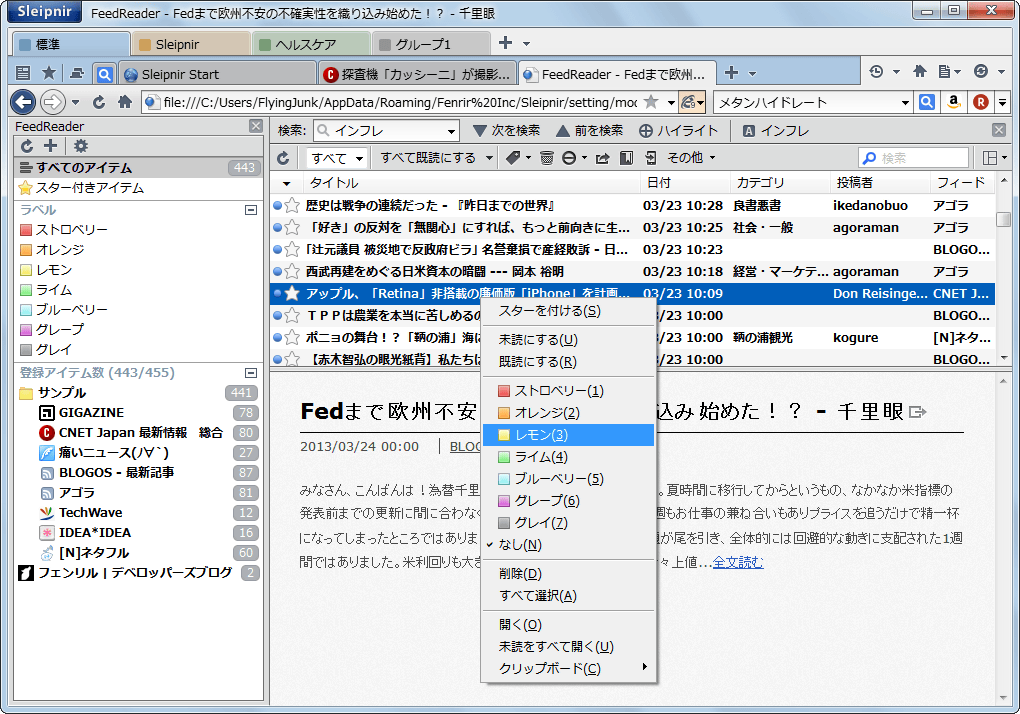Click the layout view icon at toolbar right
This screenshot has width=1020, height=714.
pyautogui.click(x=989, y=158)
